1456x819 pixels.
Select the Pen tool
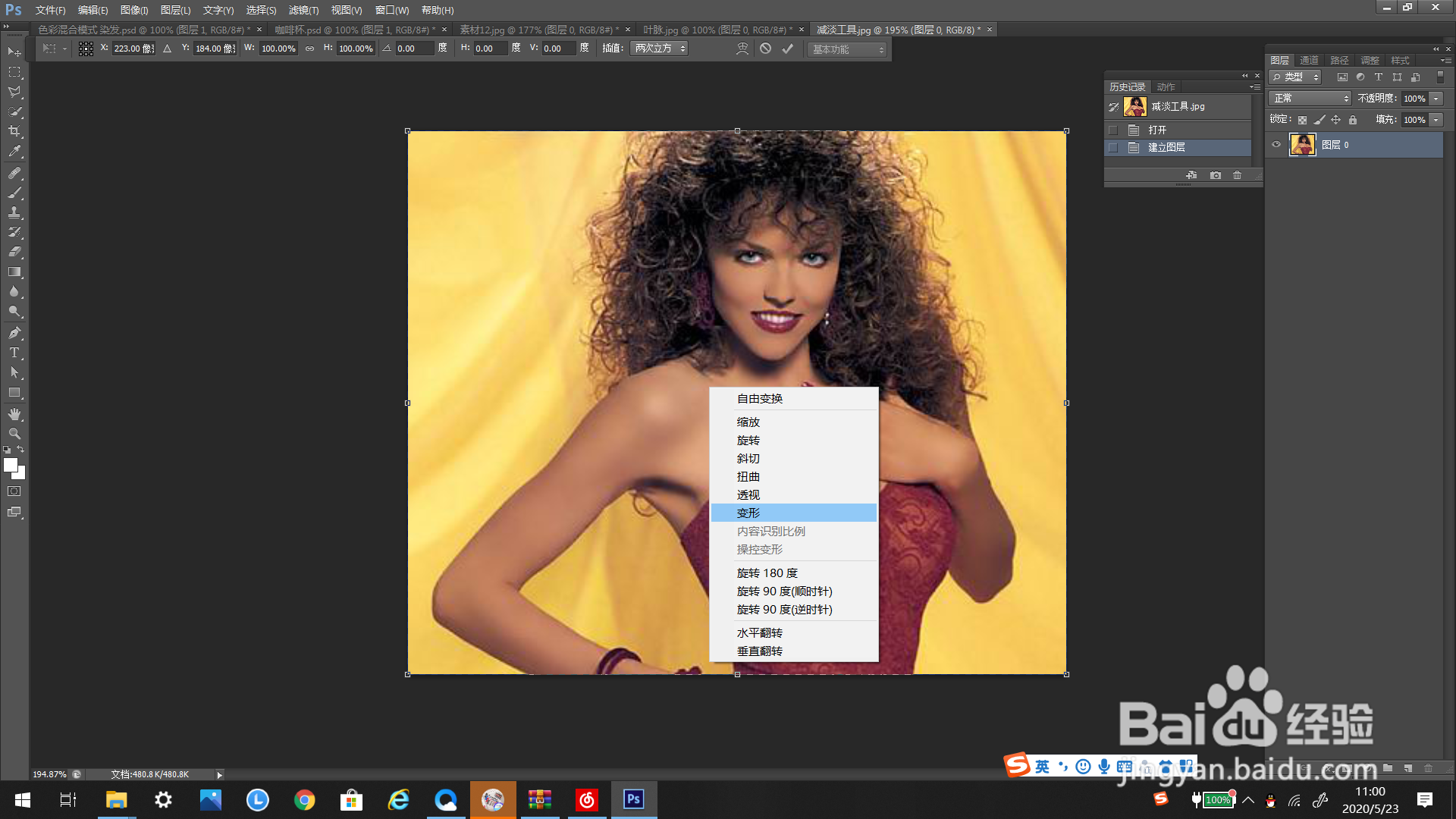coord(14,333)
